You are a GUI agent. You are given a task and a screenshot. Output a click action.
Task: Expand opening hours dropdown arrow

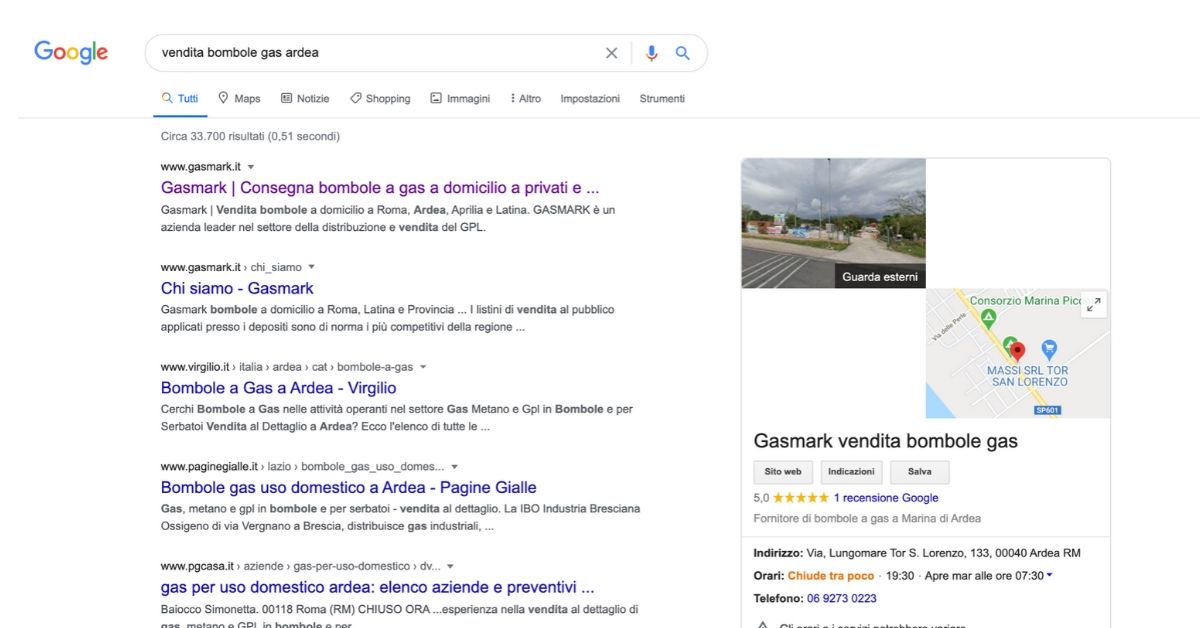coord(1048,576)
